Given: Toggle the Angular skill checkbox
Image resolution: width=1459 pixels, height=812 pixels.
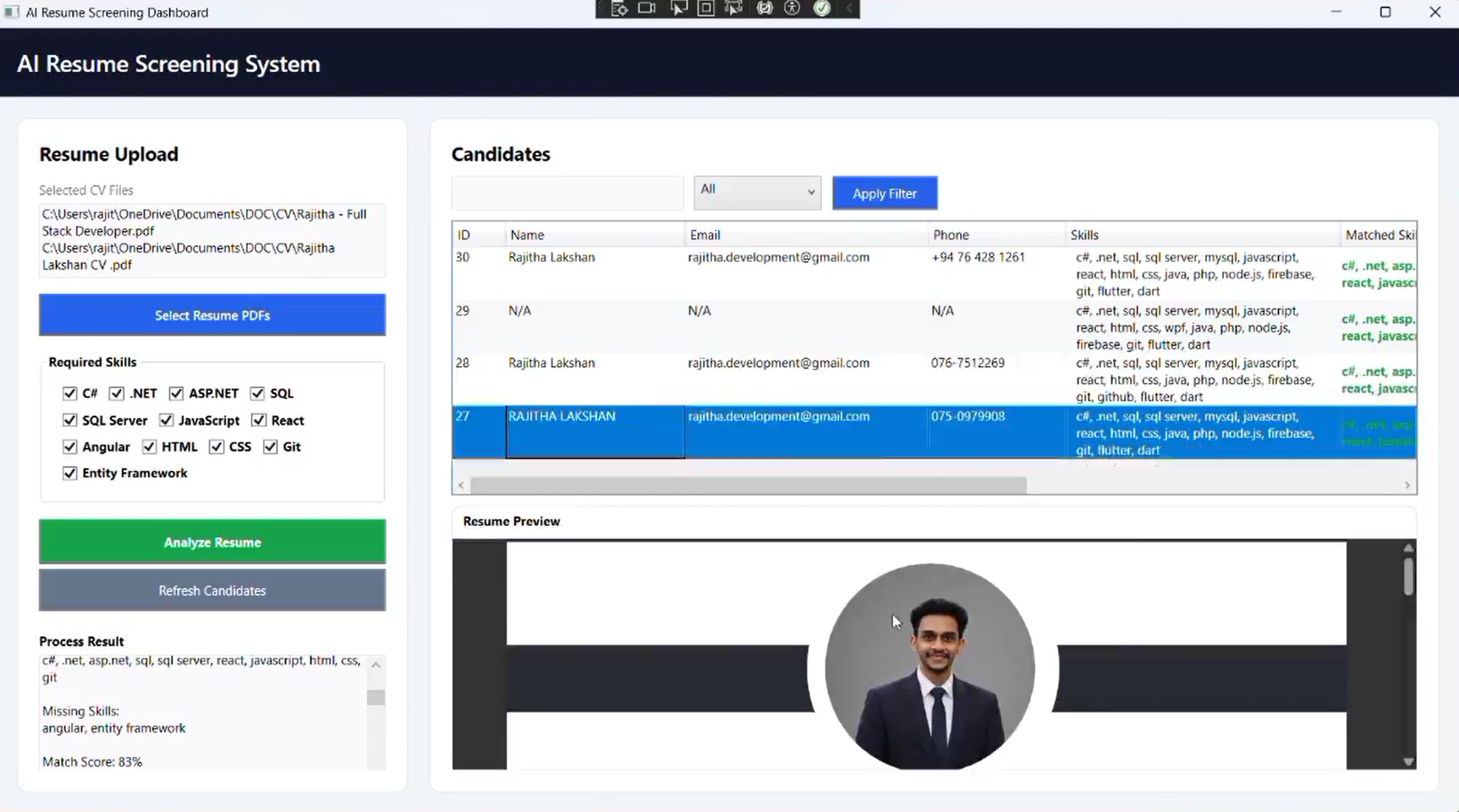Looking at the screenshot, I should click(70, 447).
